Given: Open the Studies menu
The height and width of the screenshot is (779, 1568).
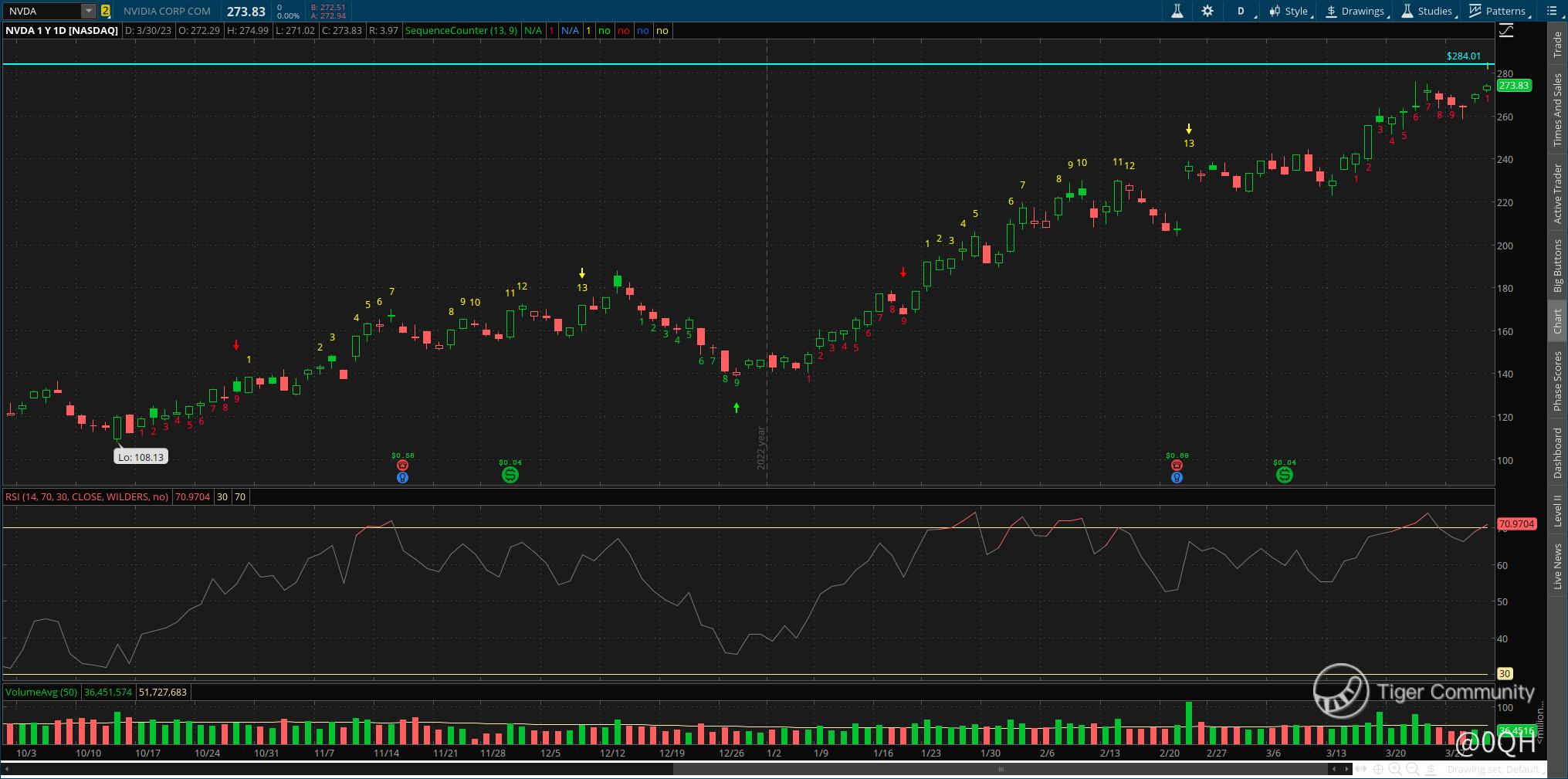Looking at the screenshot, I should (1427, 11).
